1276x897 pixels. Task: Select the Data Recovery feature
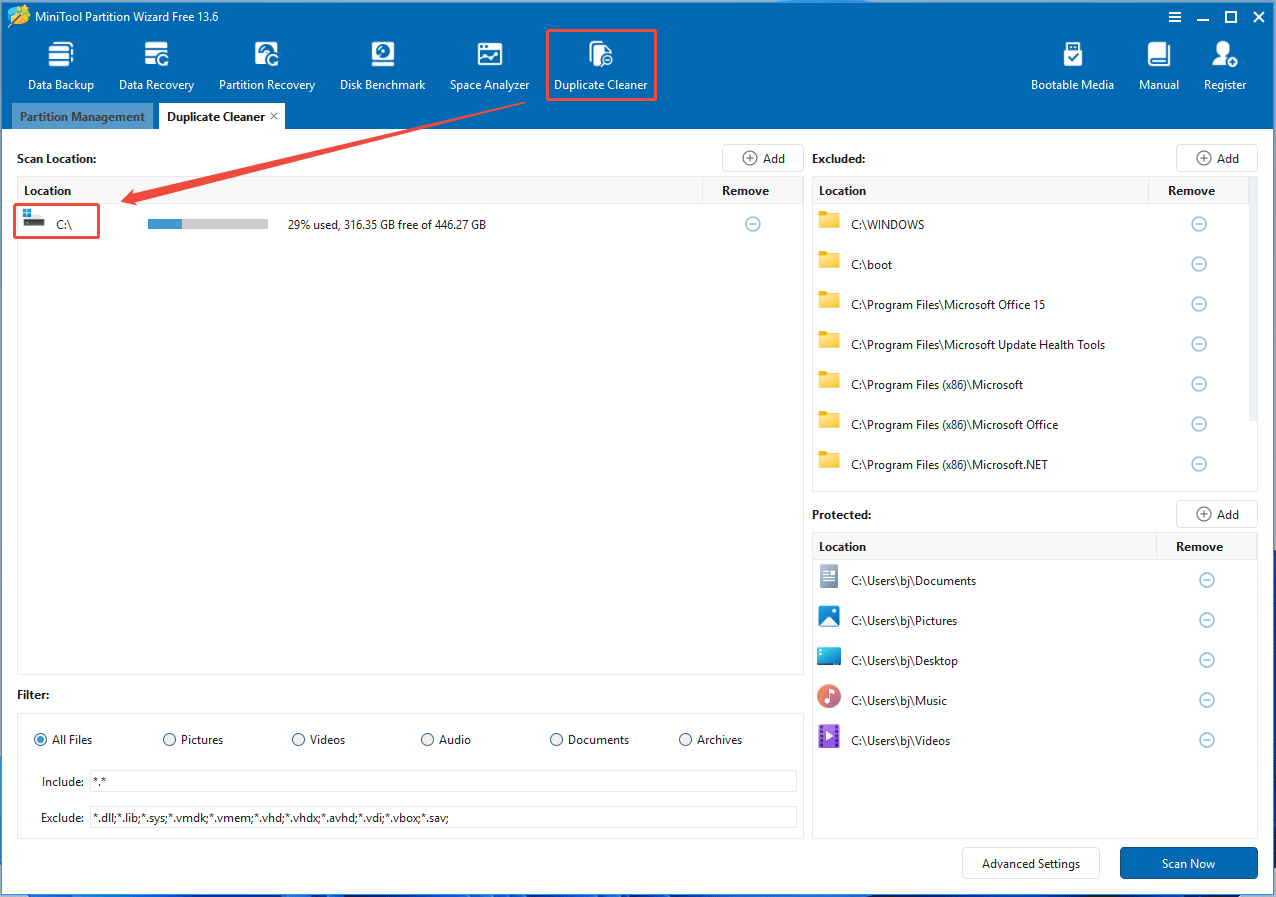(x=156, y=62)
